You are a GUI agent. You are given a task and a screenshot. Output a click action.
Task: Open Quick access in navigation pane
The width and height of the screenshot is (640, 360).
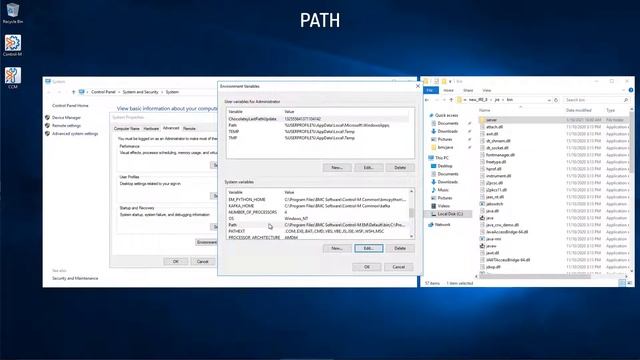coord(446,116)
